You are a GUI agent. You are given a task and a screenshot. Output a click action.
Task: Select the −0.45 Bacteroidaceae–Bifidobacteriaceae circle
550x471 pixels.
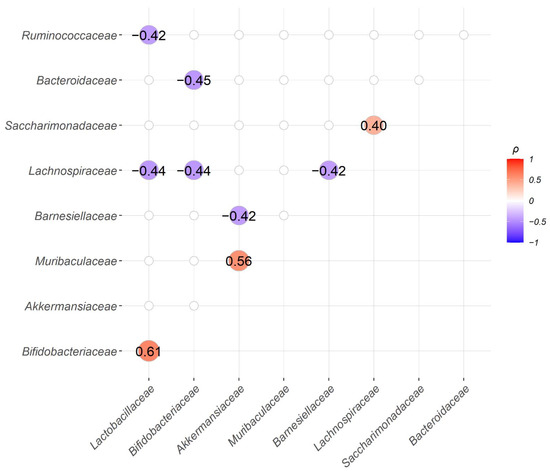[194, 80]
